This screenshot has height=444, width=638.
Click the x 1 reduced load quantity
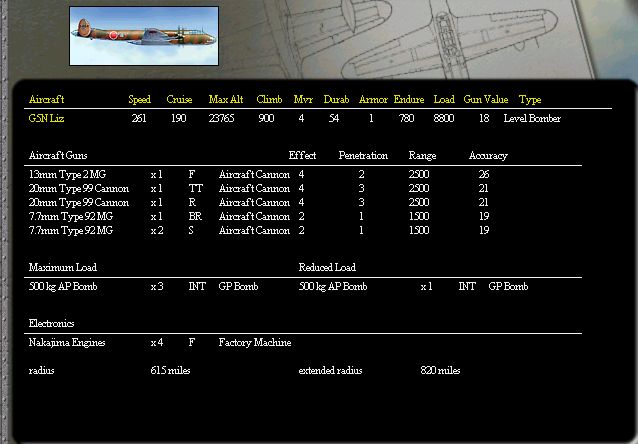[426, 287]
